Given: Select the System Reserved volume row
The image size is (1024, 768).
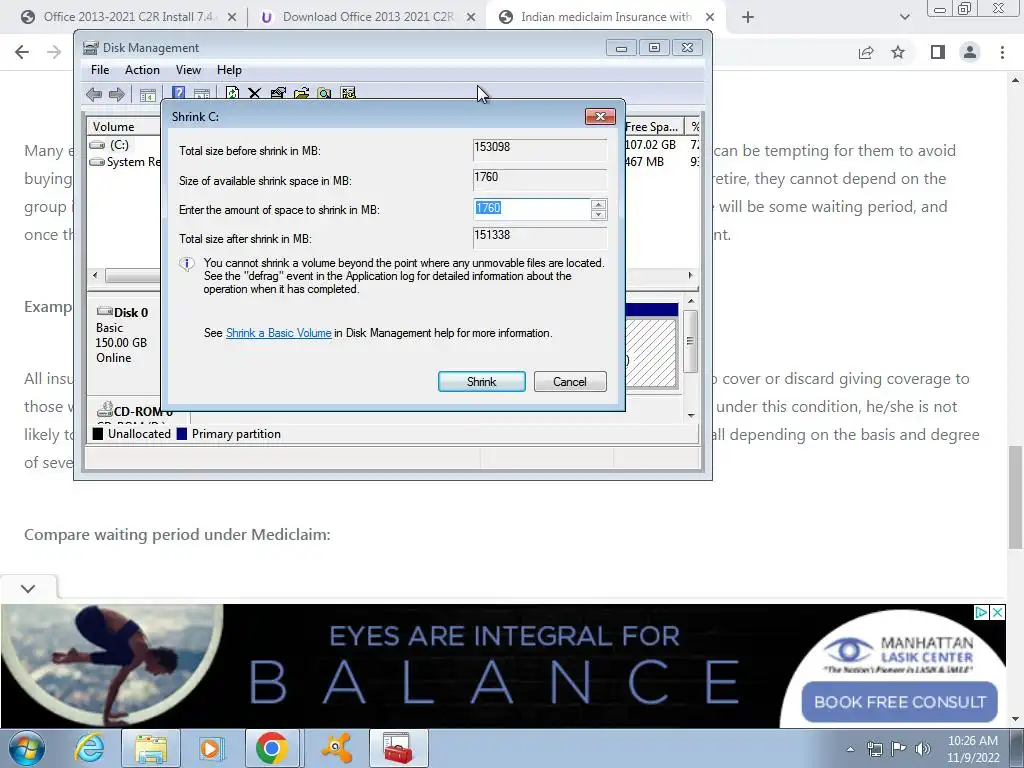Looking at the screenshot, I should click(124, 162).
